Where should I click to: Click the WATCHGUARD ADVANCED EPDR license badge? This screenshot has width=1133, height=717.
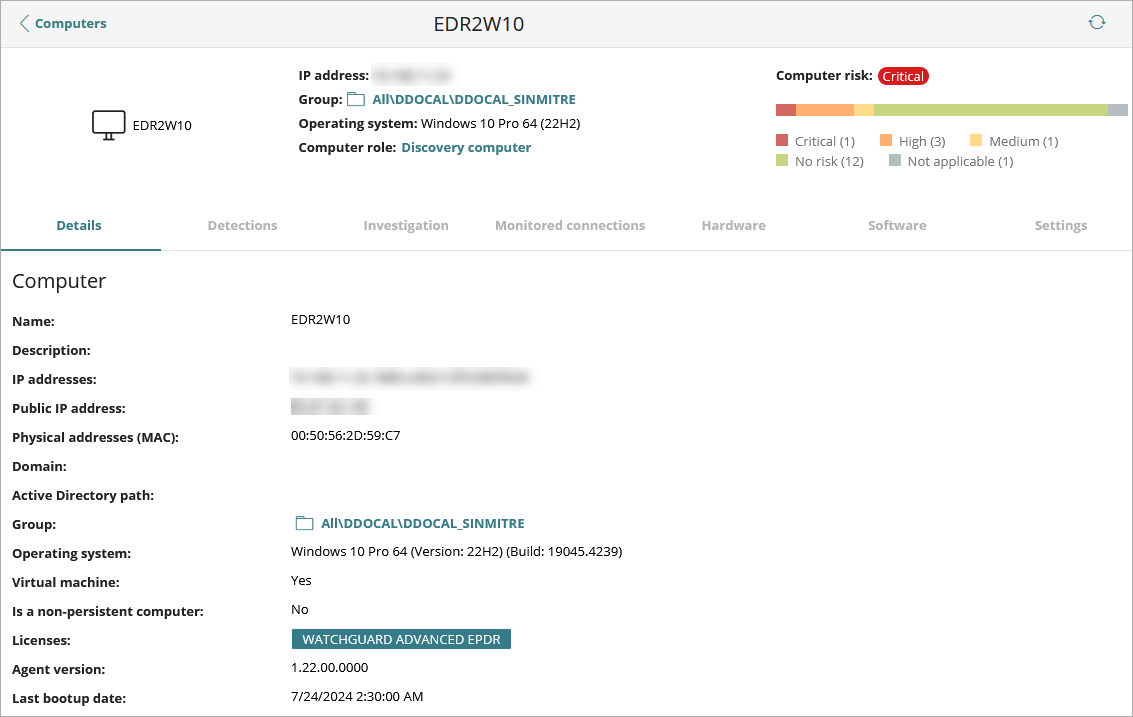point(401,638)
